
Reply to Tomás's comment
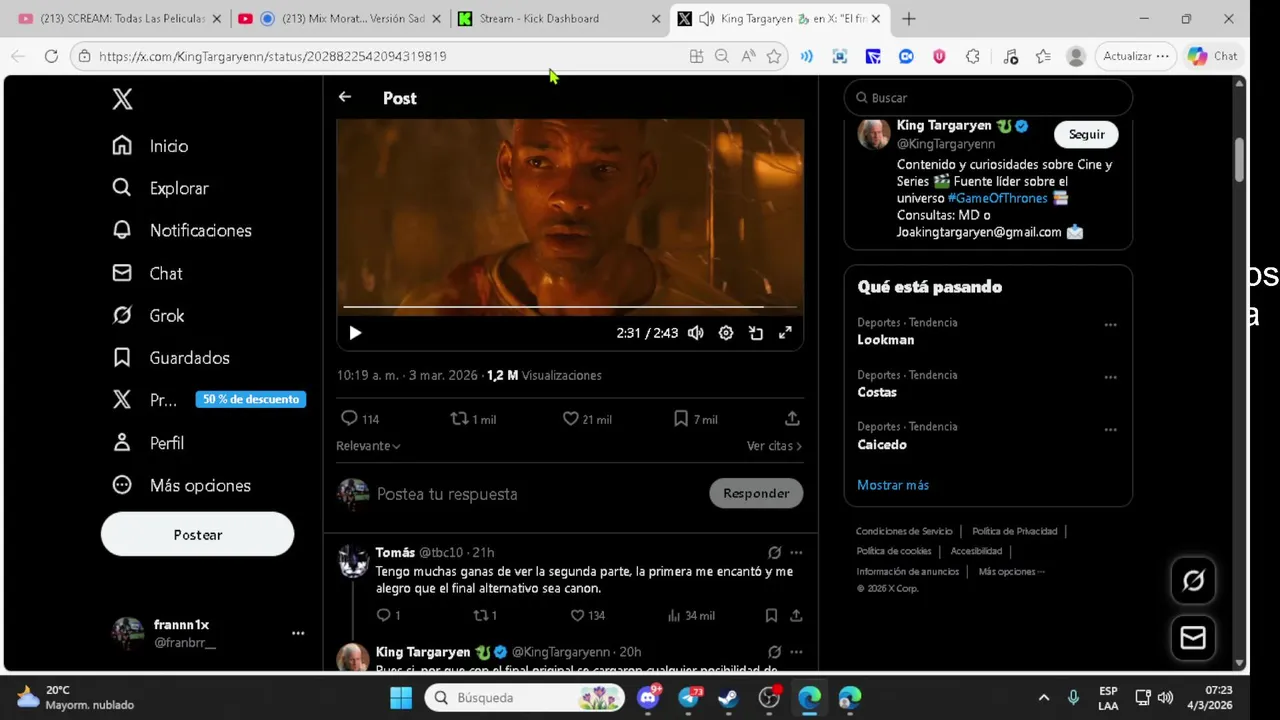coord(388,615)
